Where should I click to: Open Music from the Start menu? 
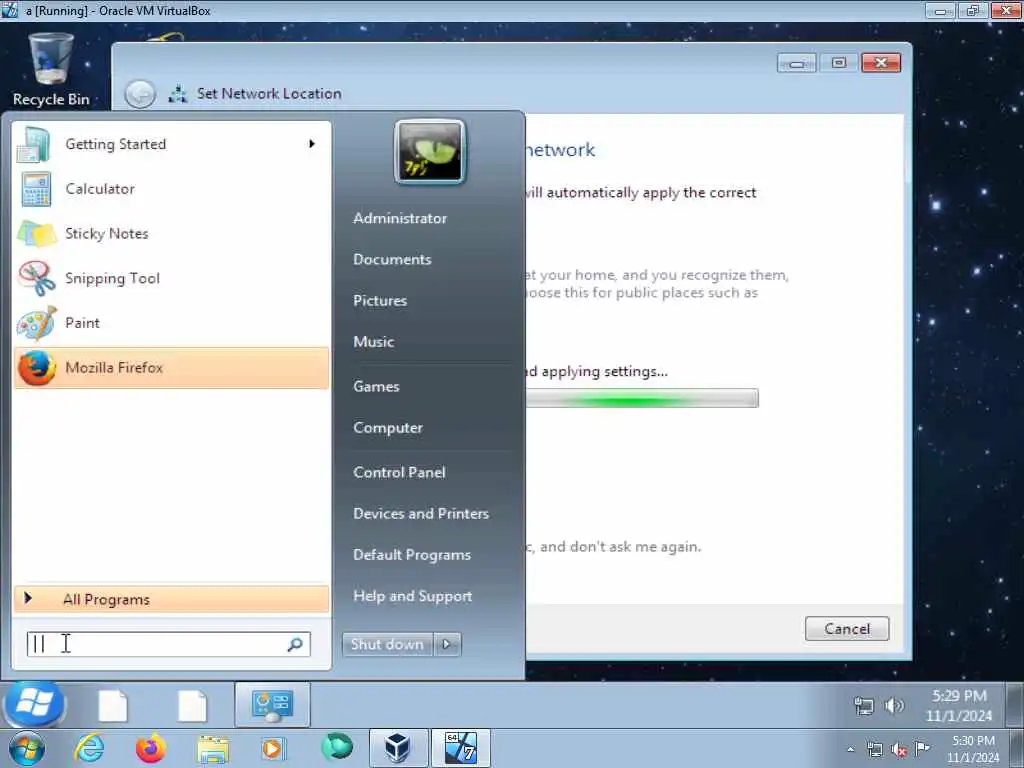click(x=374, y=342)
